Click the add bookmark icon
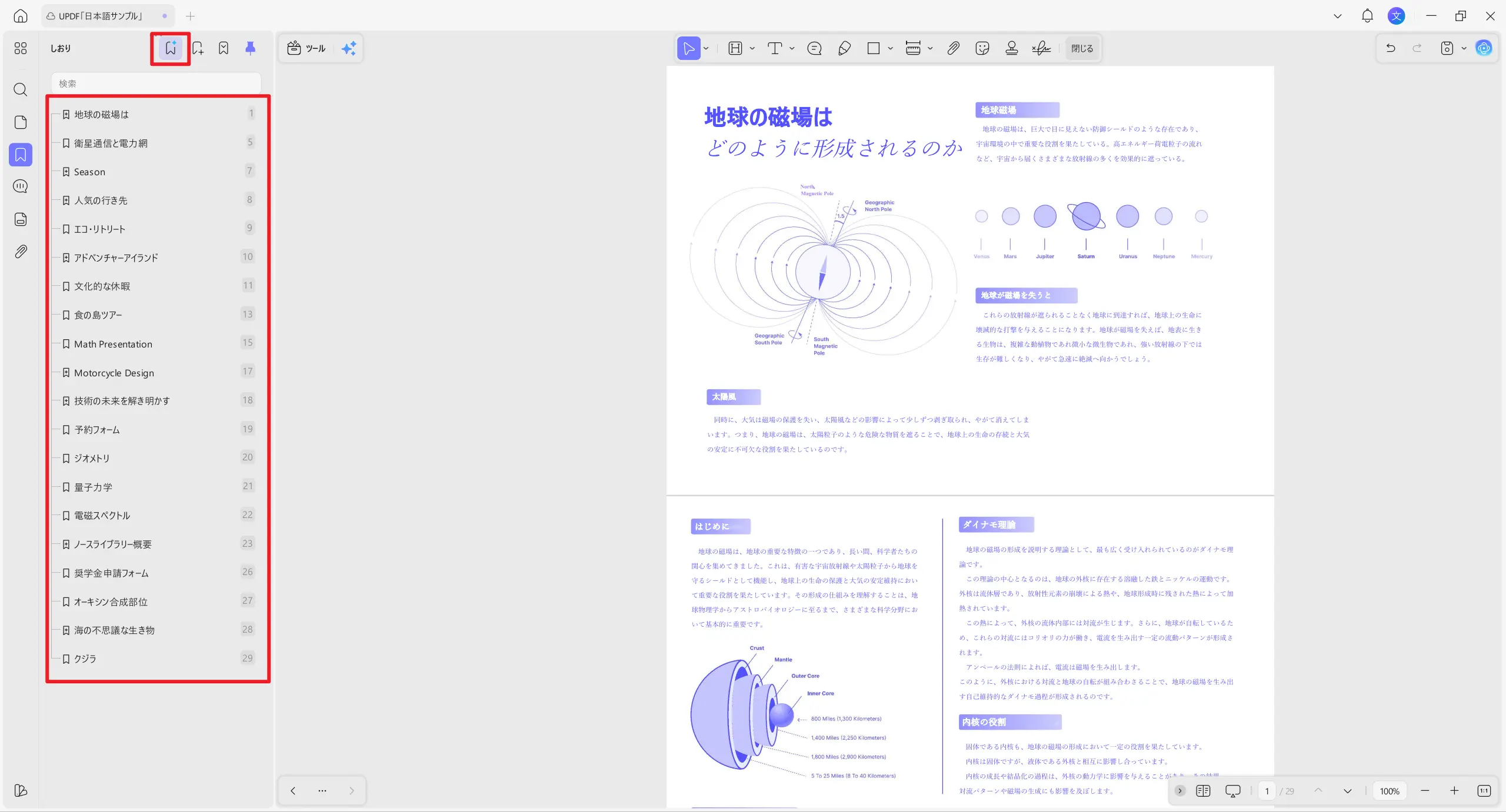The width and height of the screenshot is (1506, 812). tap(198, 48)
